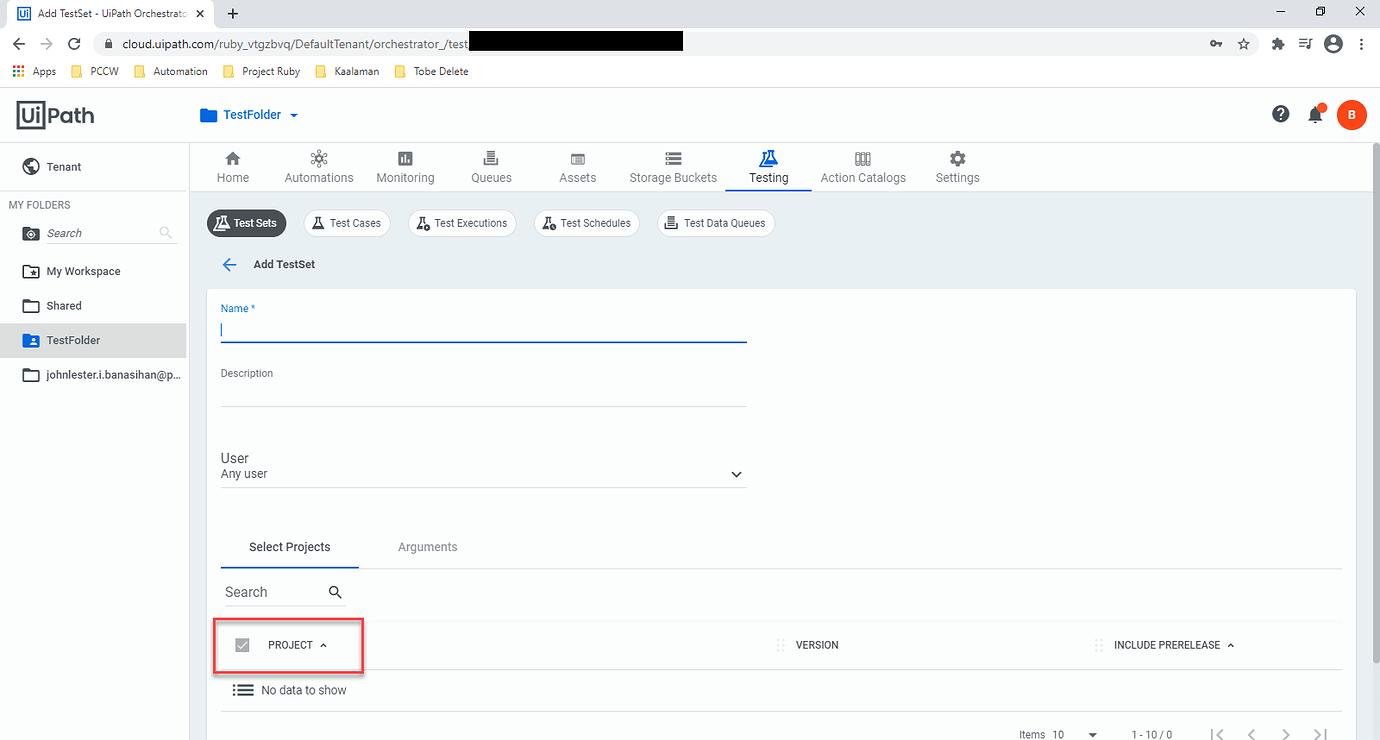This screenshot has height=740, width=1380.
Task: Switch to the Test Cases tab
Action: [346, 222]
